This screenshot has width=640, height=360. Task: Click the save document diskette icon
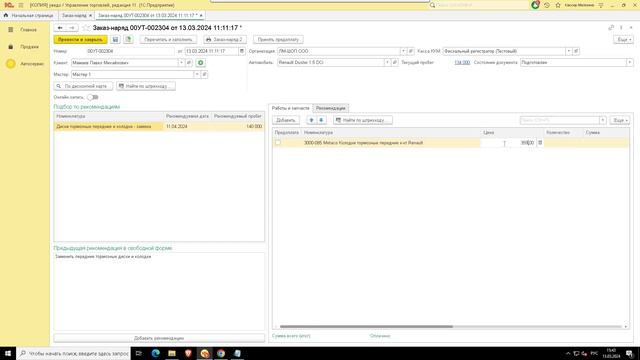115,40
